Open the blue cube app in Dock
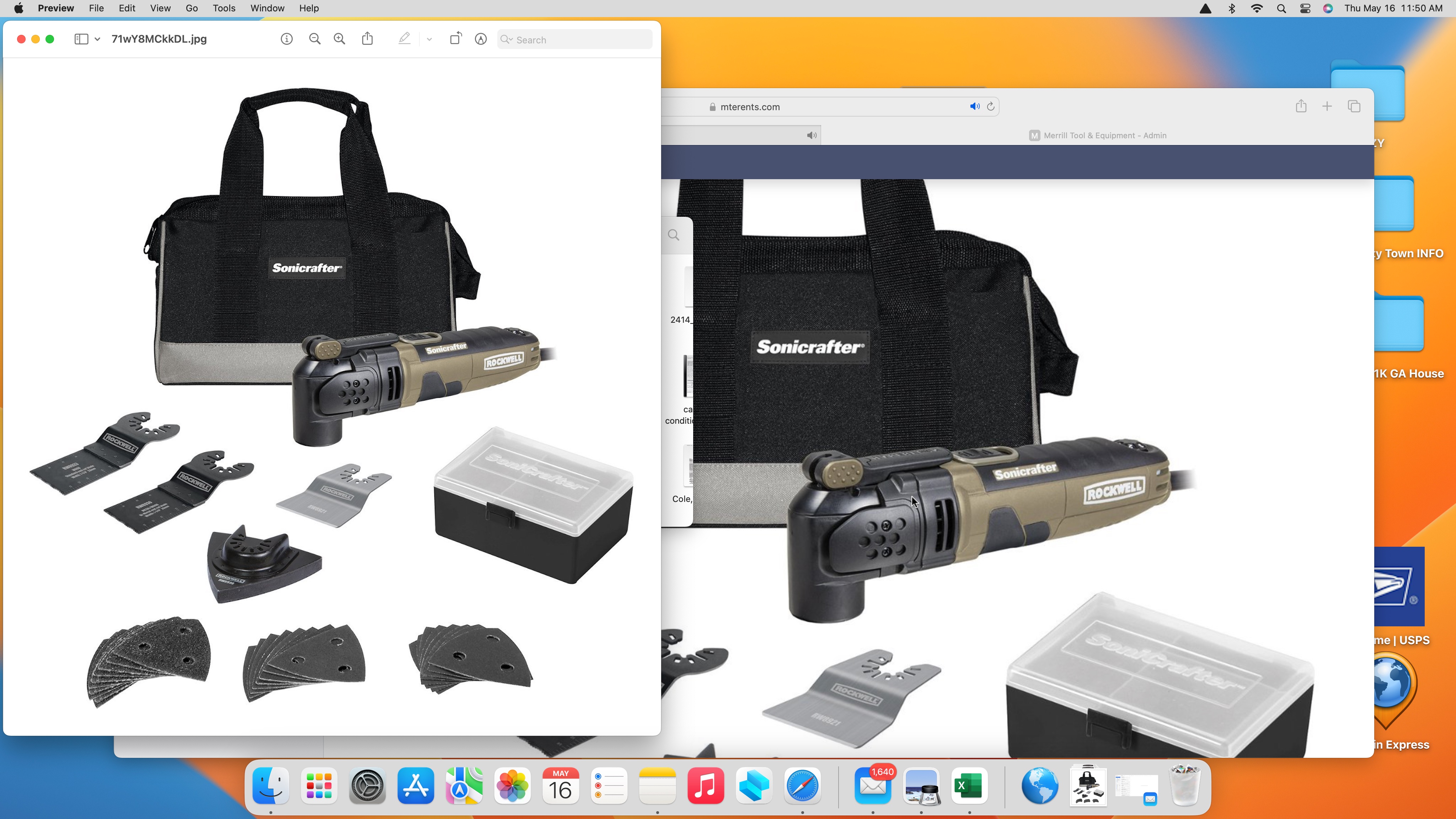Screen dimensions: 1456x819 coord(754,786)
